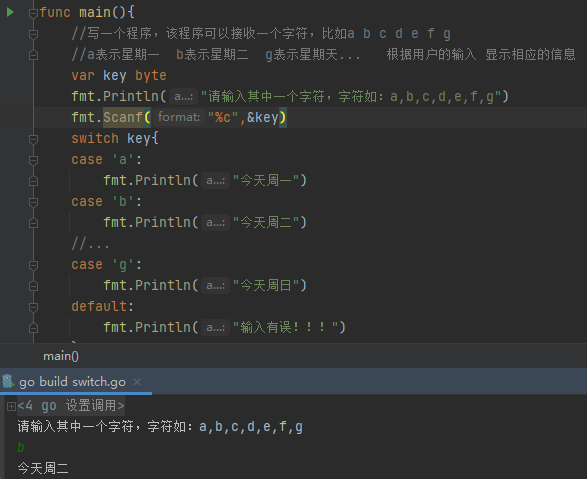Collapse func main code block fold marker
587x479 pixels.
click(33, 13)
